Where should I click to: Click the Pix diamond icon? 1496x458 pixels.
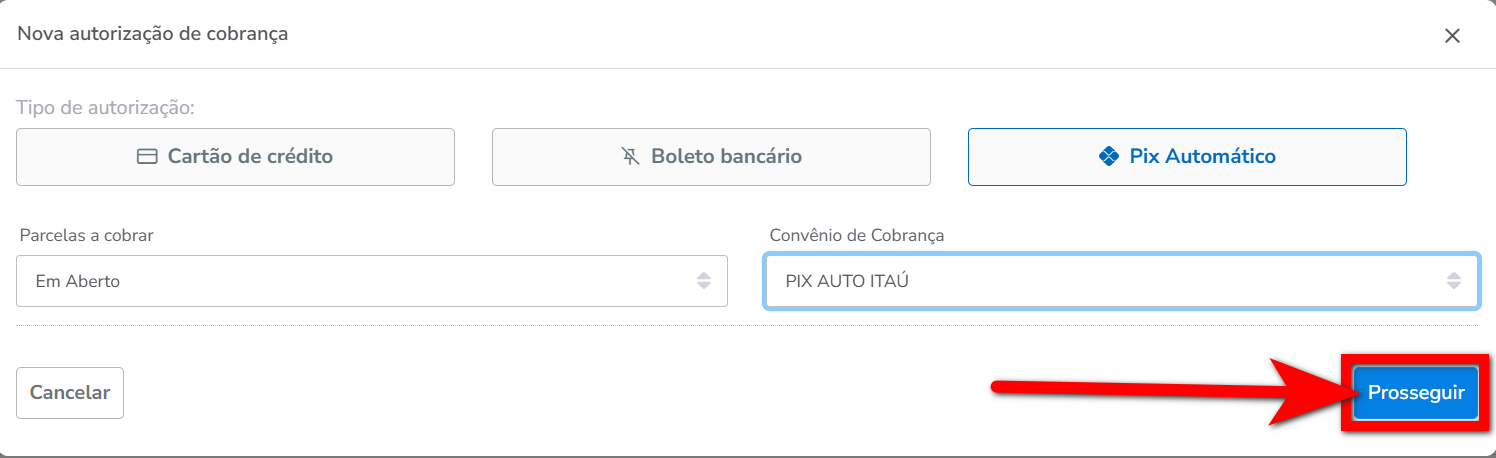pyautogui.click(x=1108, y=157)
